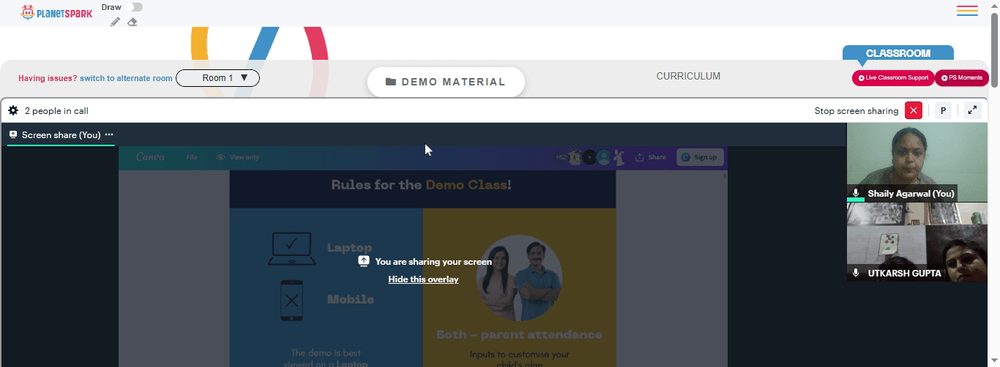
Task: Select Shaily Agarwal (You) video tile
Action: coord(916,163)
